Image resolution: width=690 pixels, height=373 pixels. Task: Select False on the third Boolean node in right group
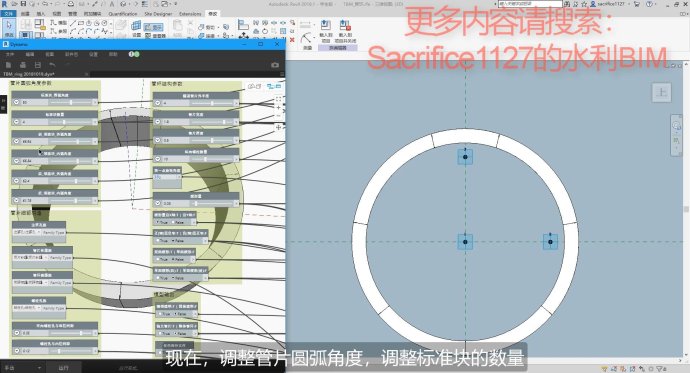[178, 260]
